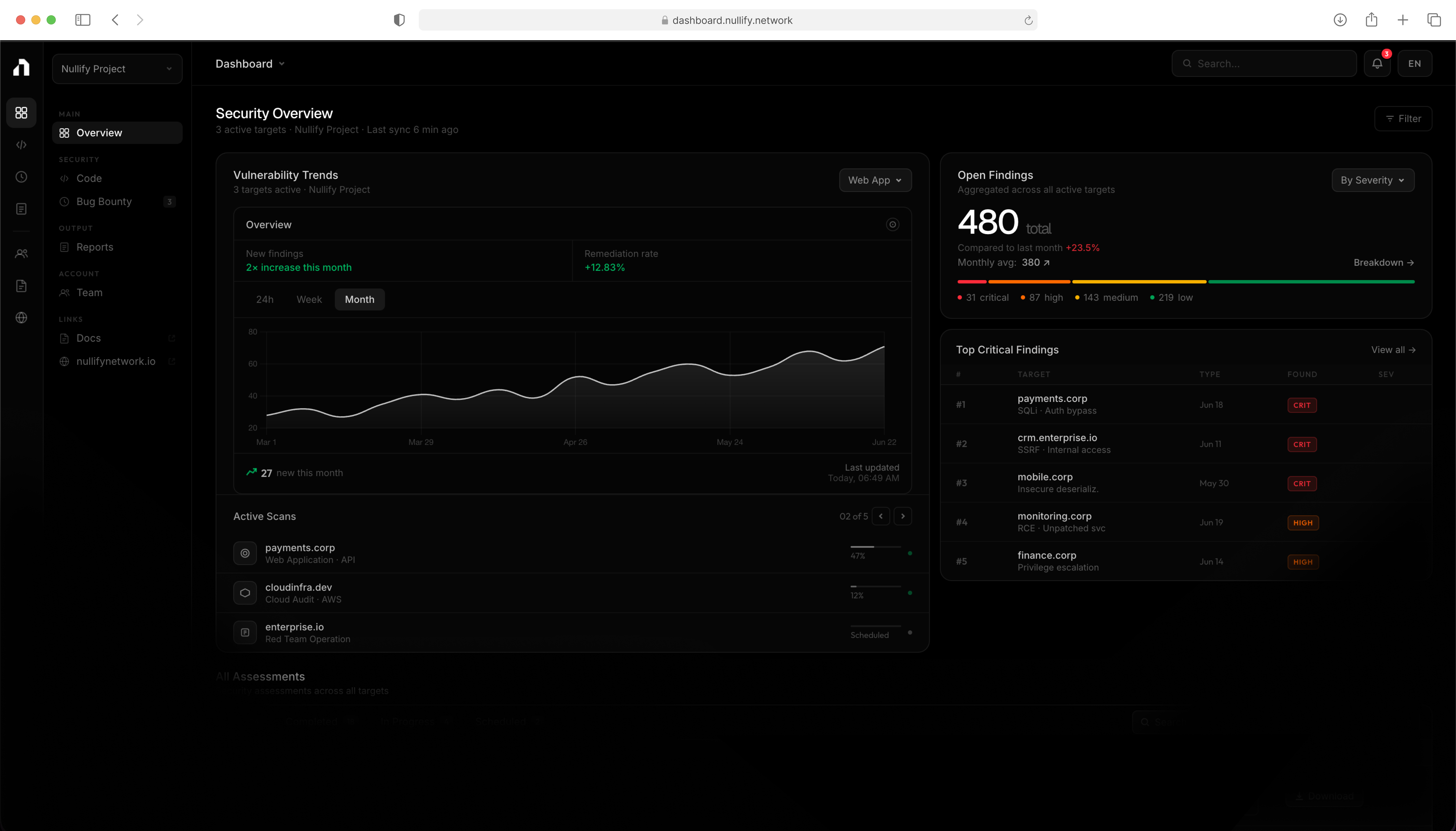Open the Dashboard dropdown
Viewport: 1456px width, 831px height.
pos(250,64)
